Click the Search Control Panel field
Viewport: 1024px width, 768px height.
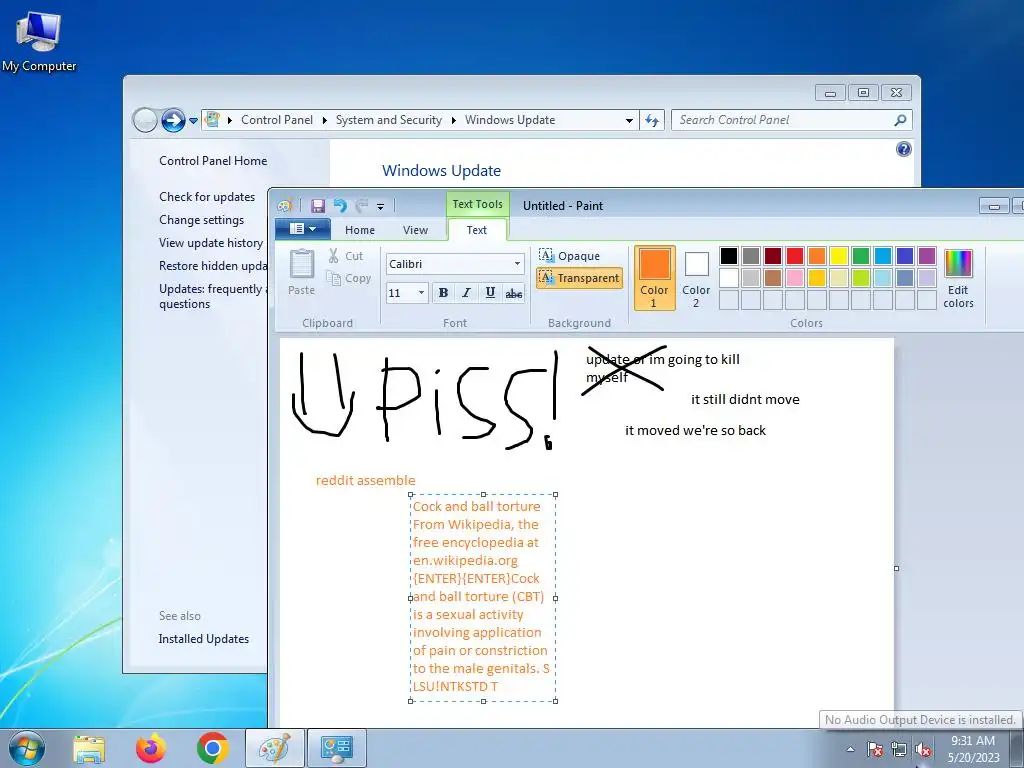791,120
